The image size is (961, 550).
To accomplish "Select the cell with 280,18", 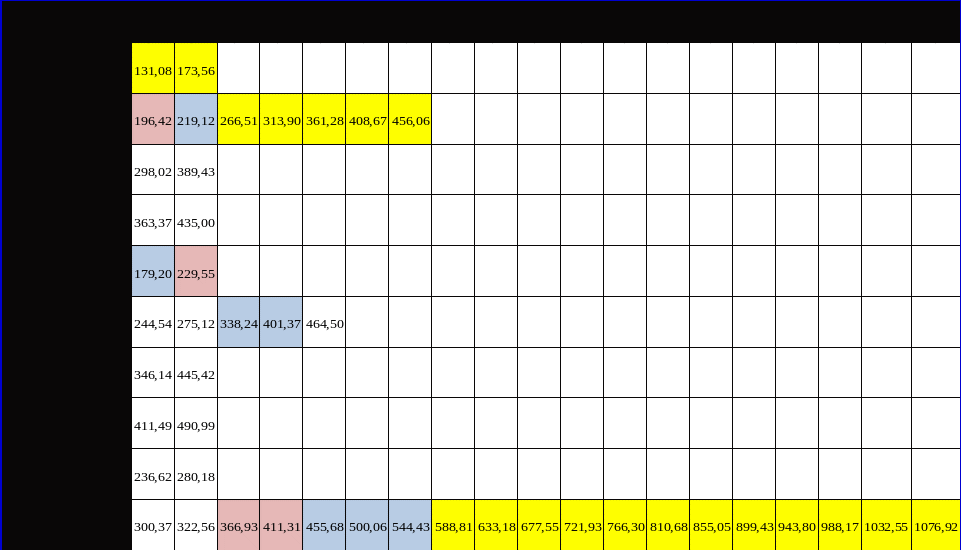I will click(196, 475).
